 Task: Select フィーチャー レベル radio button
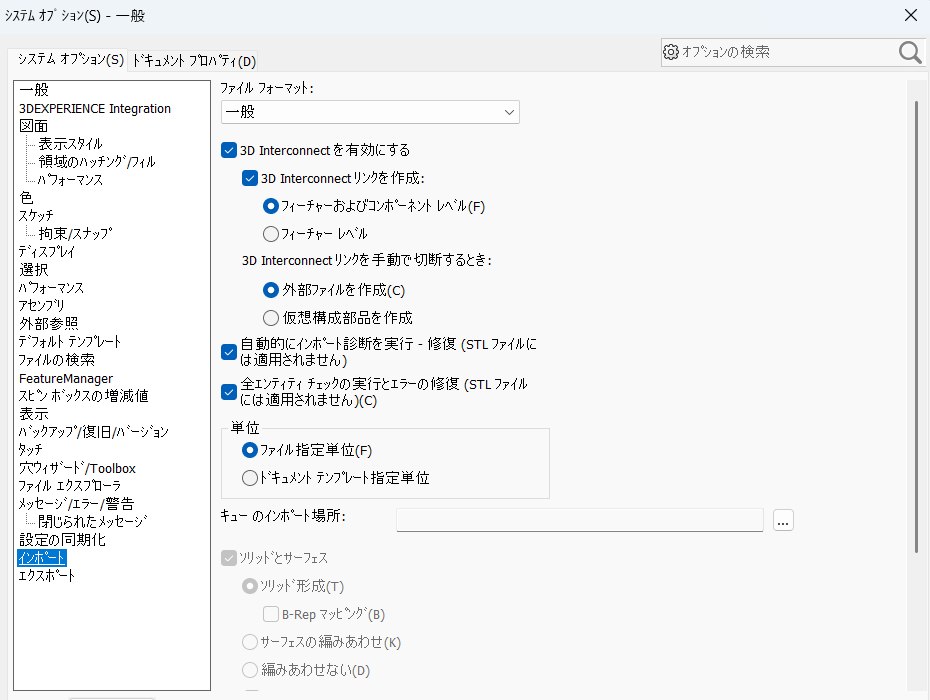click(x=270, y=234)
